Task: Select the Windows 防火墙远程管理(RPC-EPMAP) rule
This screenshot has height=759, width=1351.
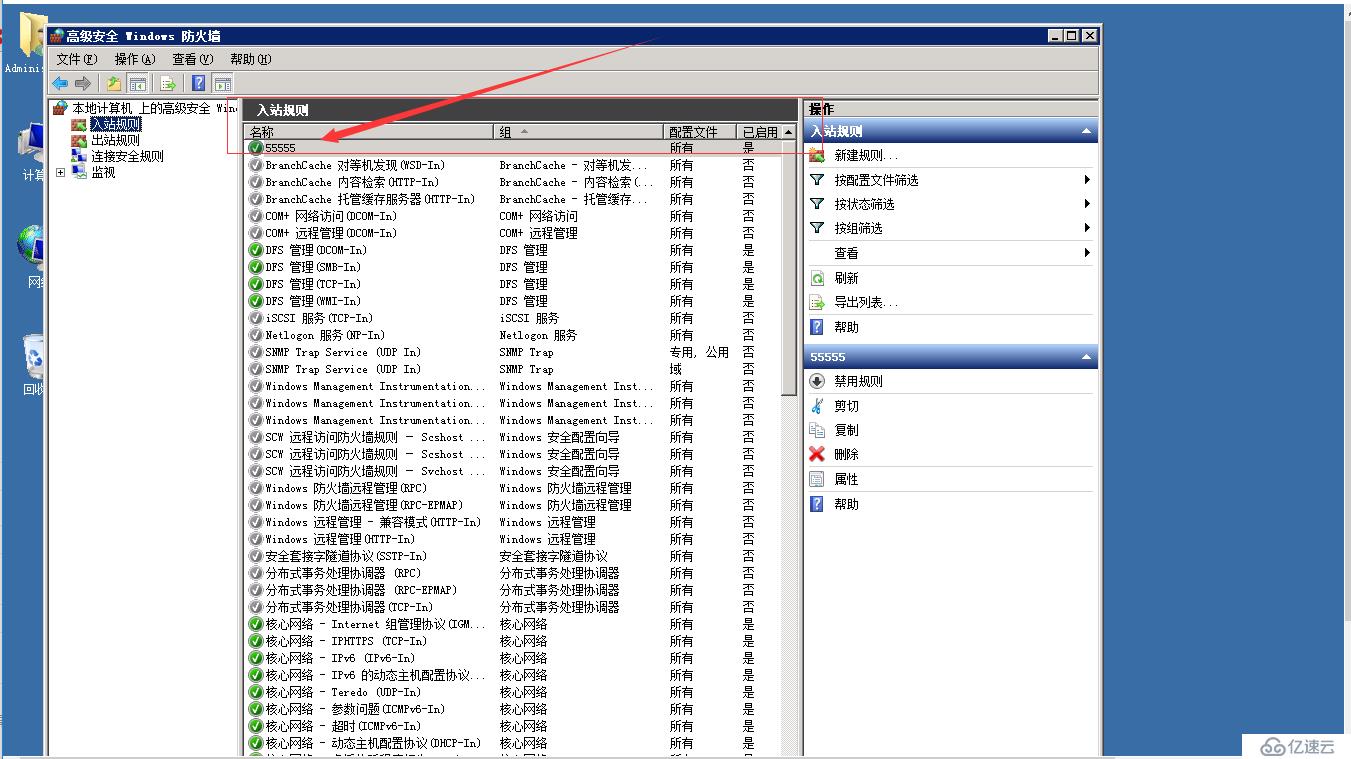Action: (x=513, y=505)
